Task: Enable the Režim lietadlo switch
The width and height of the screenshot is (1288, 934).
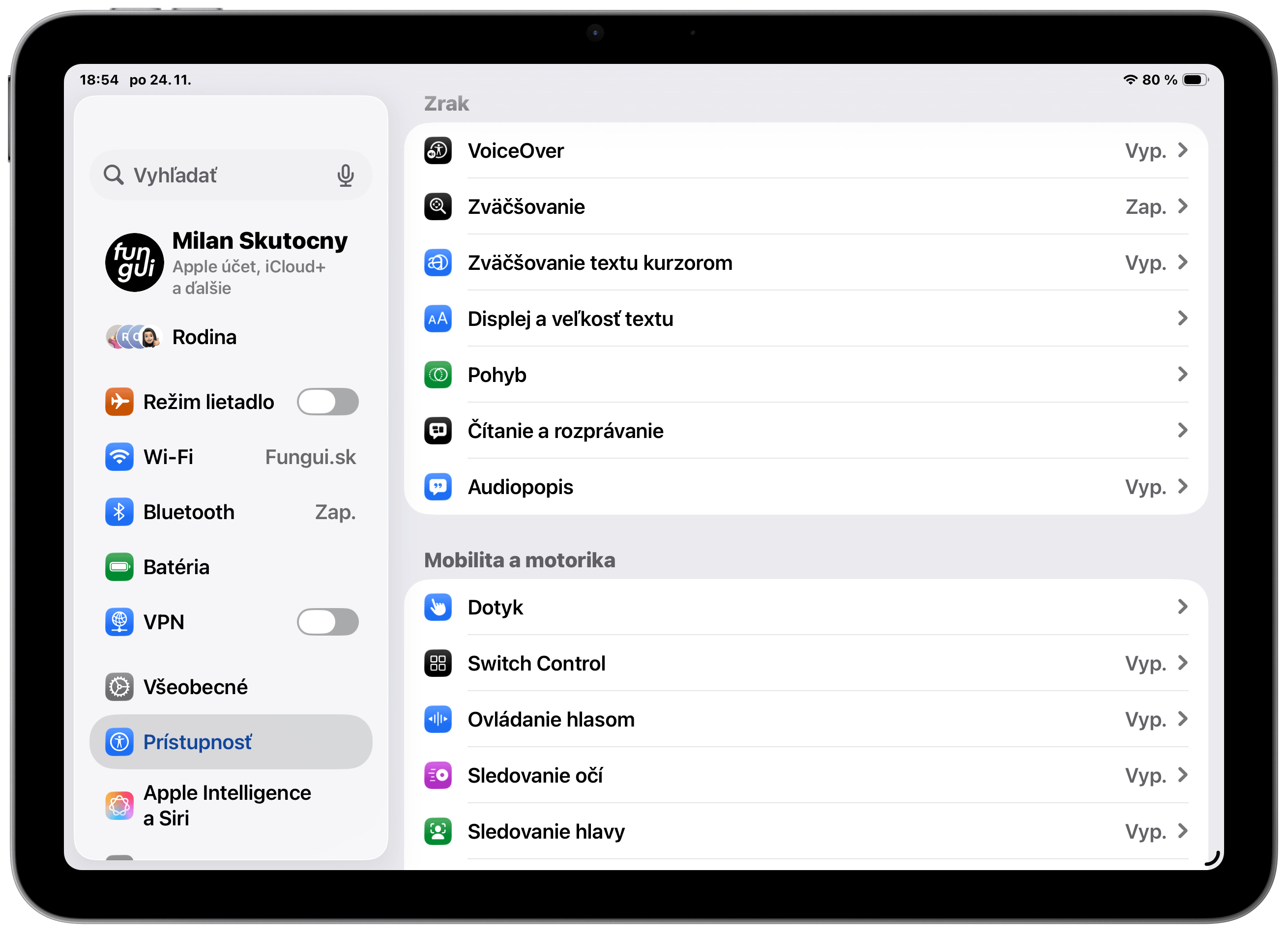Action: click(328, 402)
